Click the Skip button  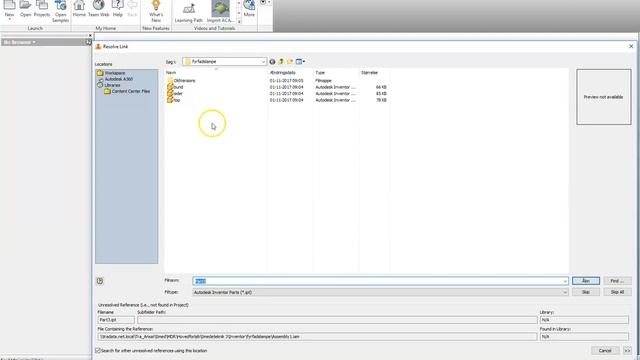tap(586, 292)
